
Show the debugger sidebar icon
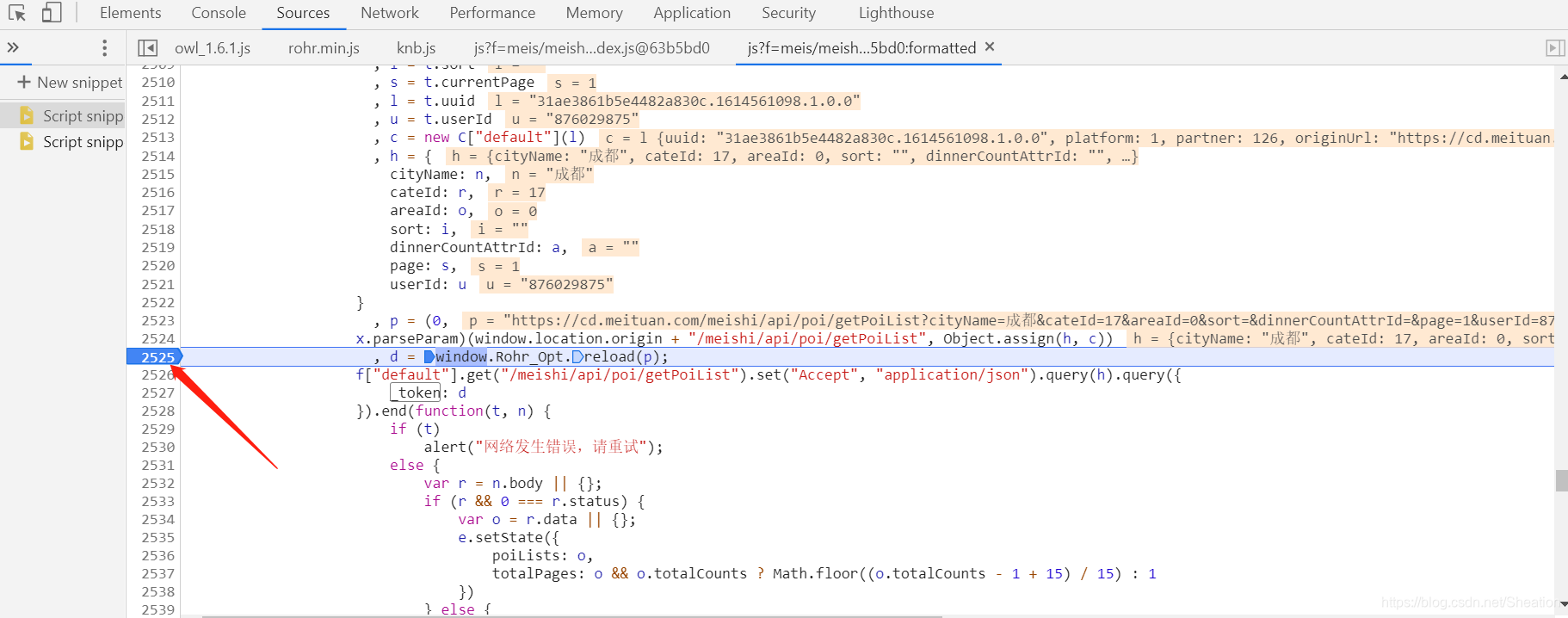(1554, 48)
